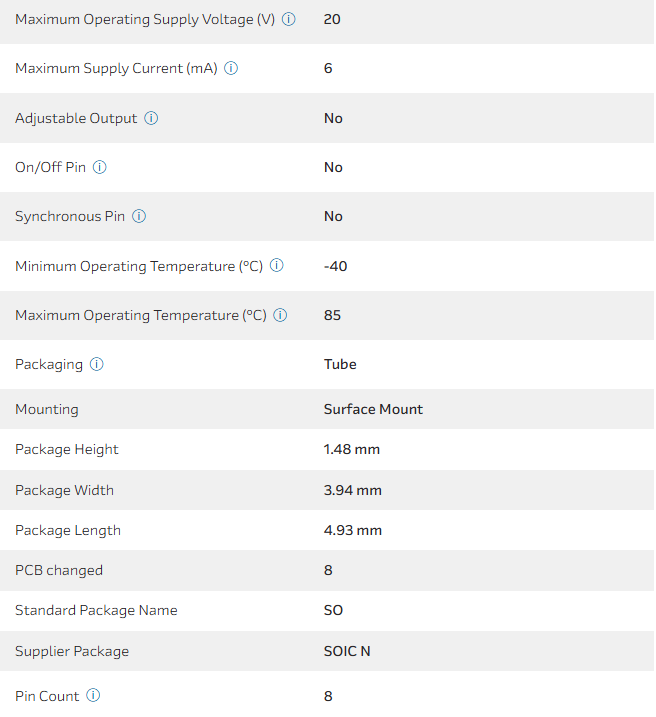Select the Tube packaging value
Image resolution: width=656 pixels, height=717 pixels.
(340, 364)
